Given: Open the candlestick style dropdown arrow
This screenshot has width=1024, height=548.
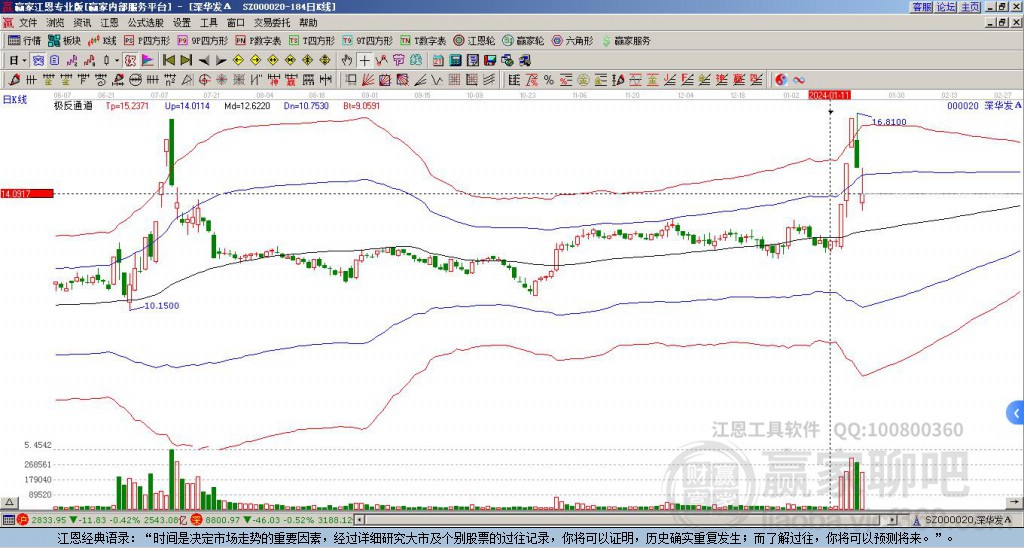Looking at the screenshot, I should click(x=117, y=60).
